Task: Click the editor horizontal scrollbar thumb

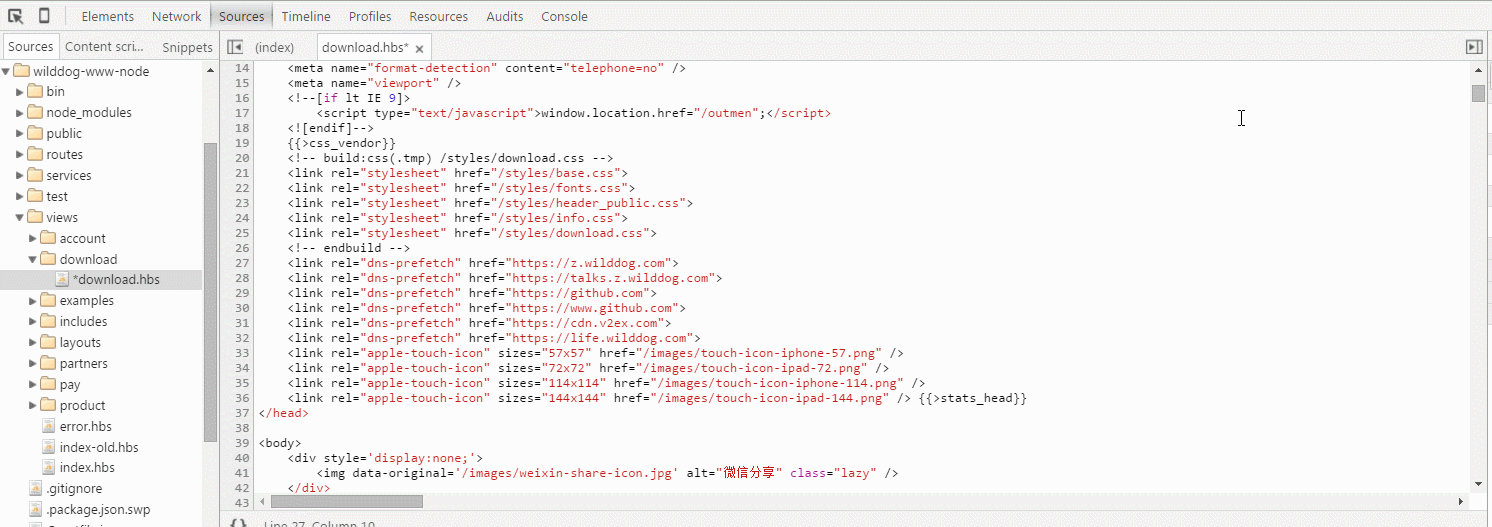Action: (x=346, y=501)
